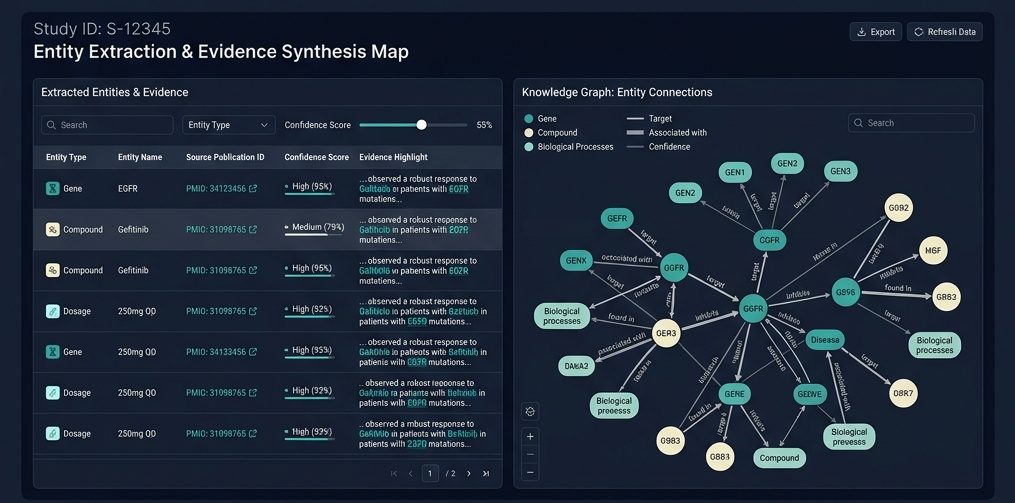Open the Entity Type dropdown filter
The image size is (1015, 503).
click(229, 125)
